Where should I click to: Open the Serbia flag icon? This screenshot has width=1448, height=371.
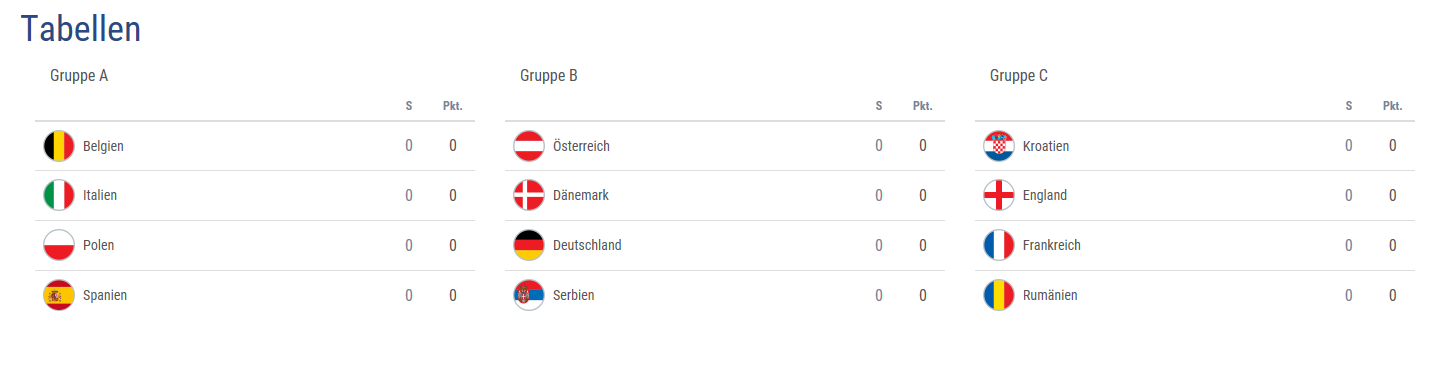529,296
